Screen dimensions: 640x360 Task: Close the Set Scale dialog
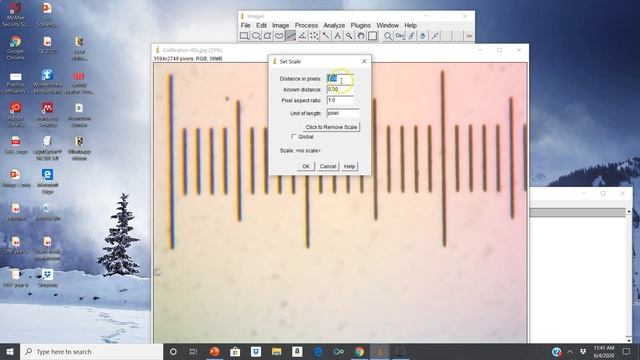(x=364, y=61)
